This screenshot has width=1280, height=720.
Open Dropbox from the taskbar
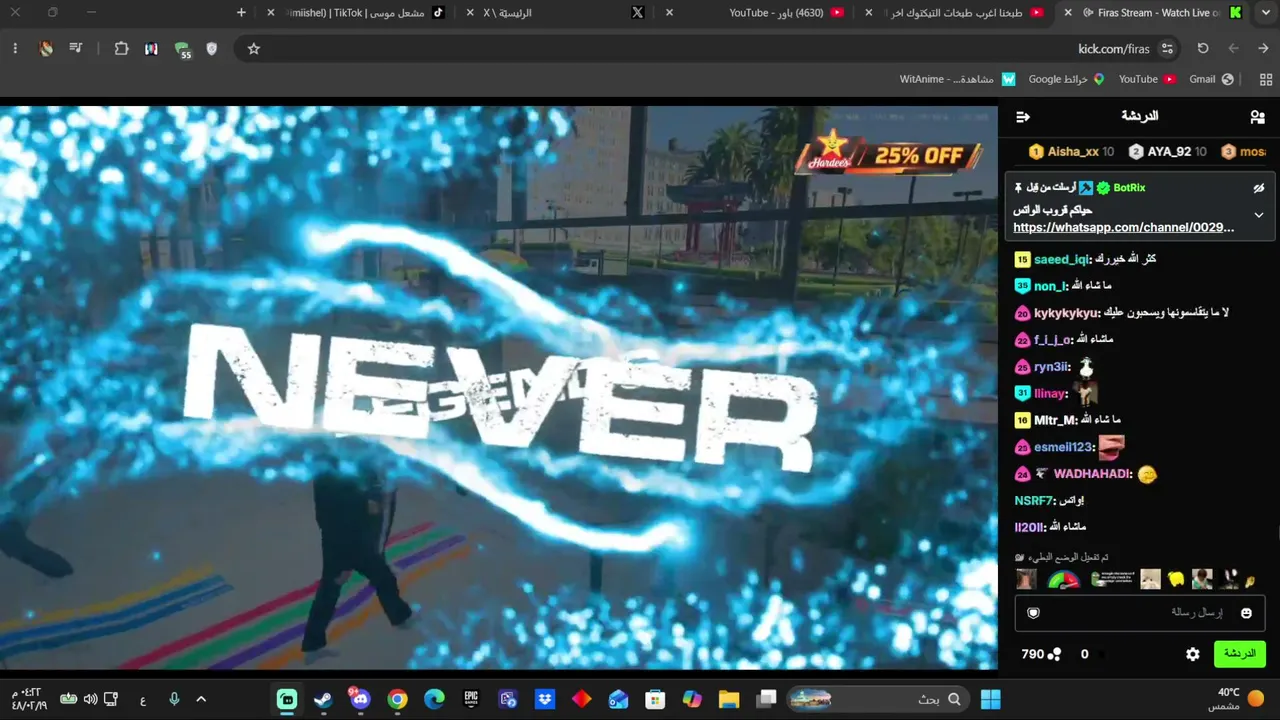pos(545,699)
